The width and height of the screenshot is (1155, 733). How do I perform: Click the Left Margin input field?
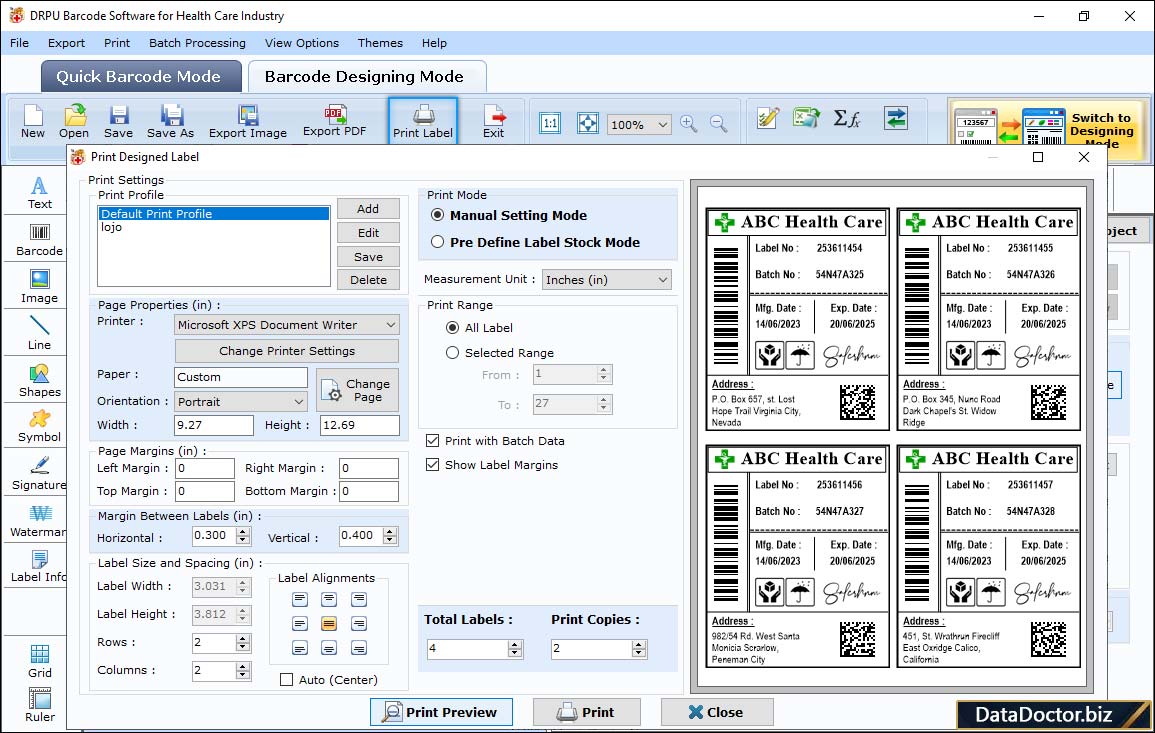[x=205, y=469]
